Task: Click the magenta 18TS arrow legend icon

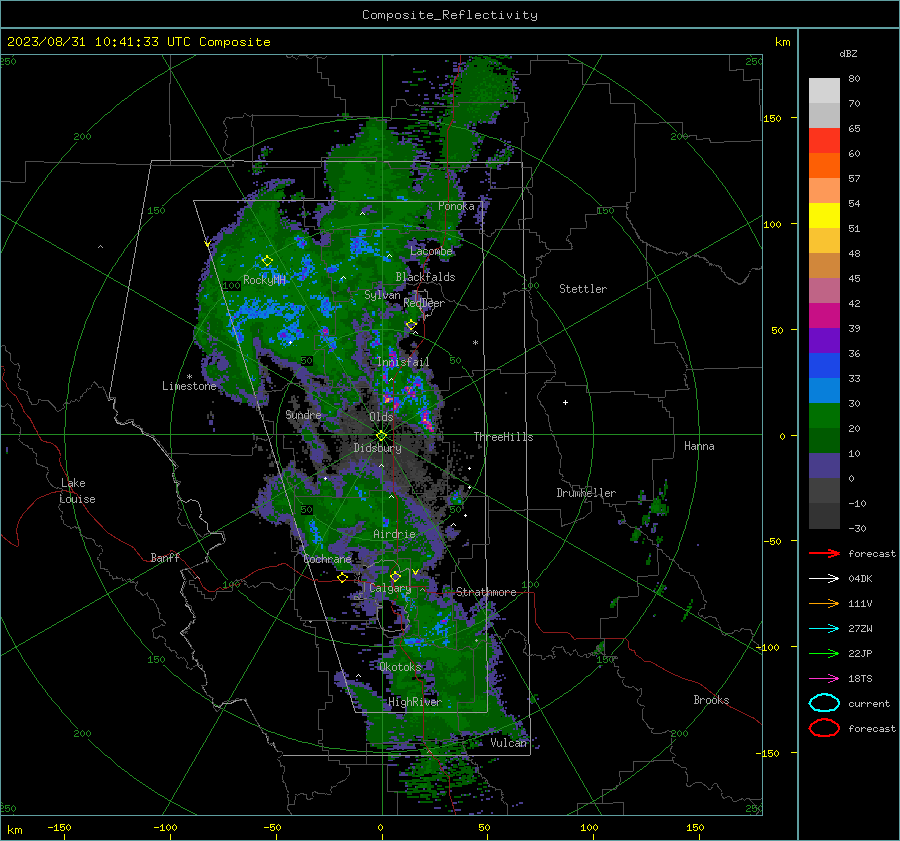Action: point(824,679)
